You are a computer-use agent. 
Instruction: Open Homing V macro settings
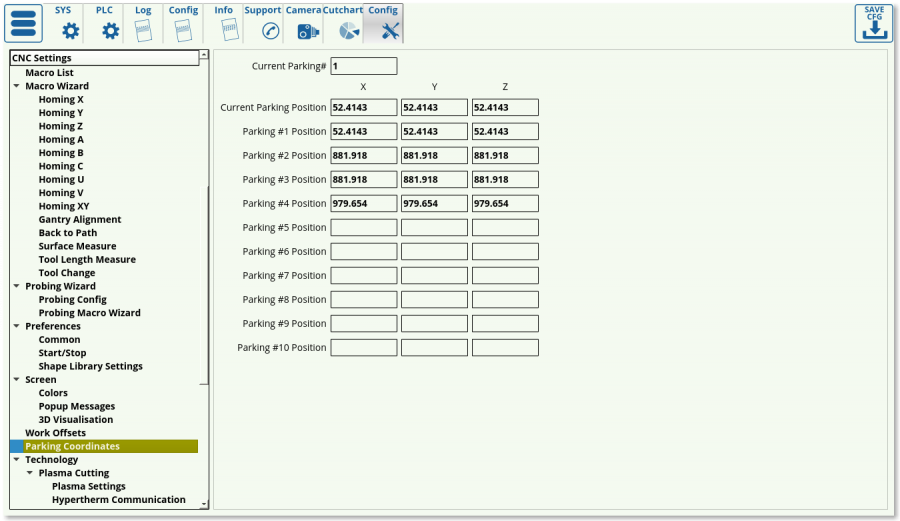tap(61, 193)
